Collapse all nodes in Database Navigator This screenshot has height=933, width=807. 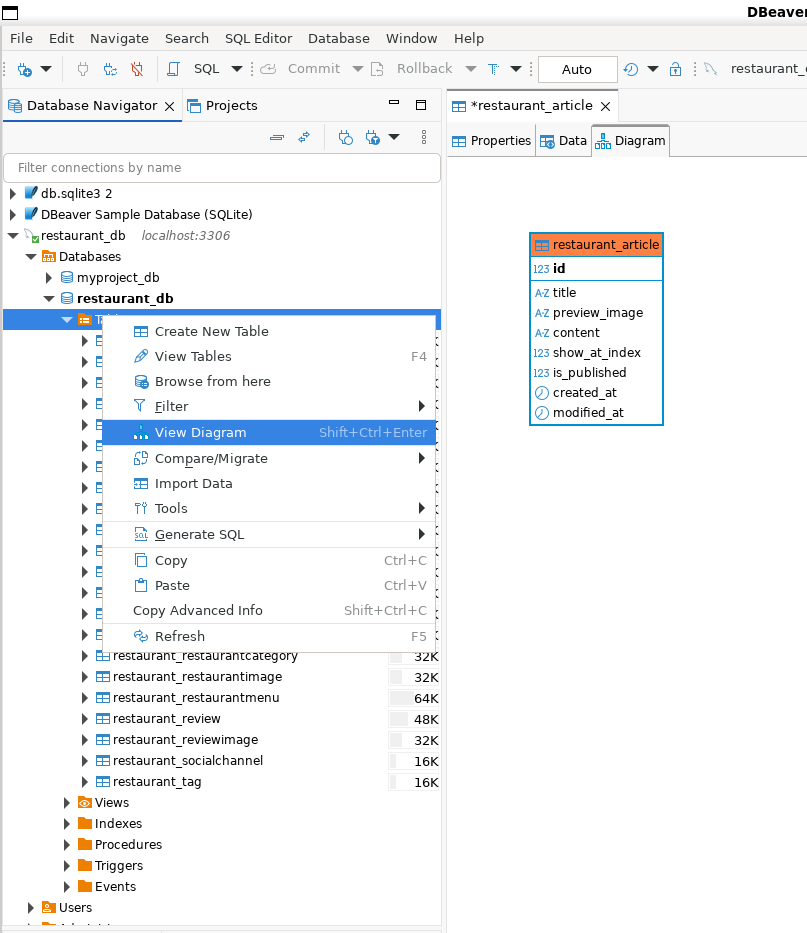[x=277, y=138]
